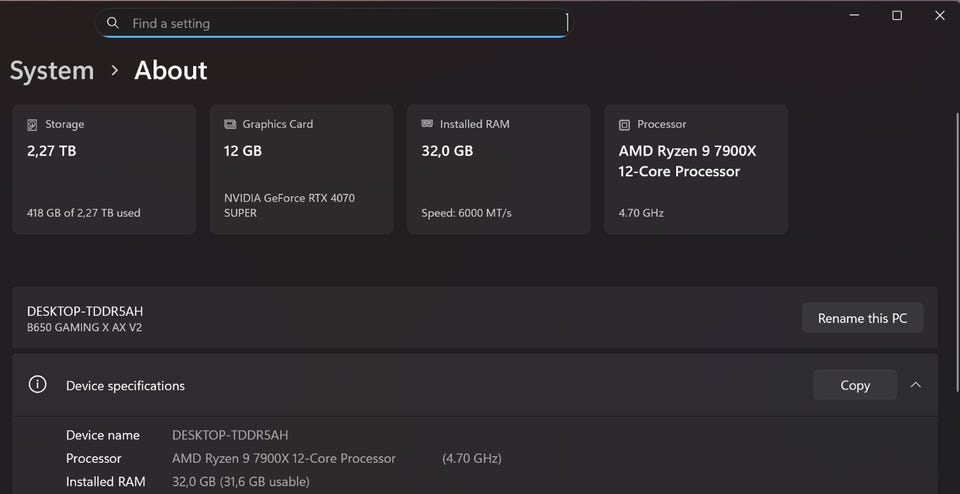Collapse the Device specifications section
This screenshot has width=960, height=494.
[x=915, y=385]
